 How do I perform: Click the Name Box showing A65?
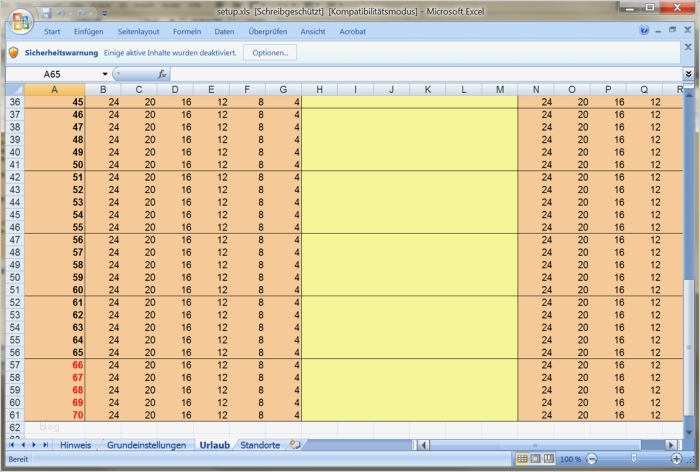tap(53, 74)
